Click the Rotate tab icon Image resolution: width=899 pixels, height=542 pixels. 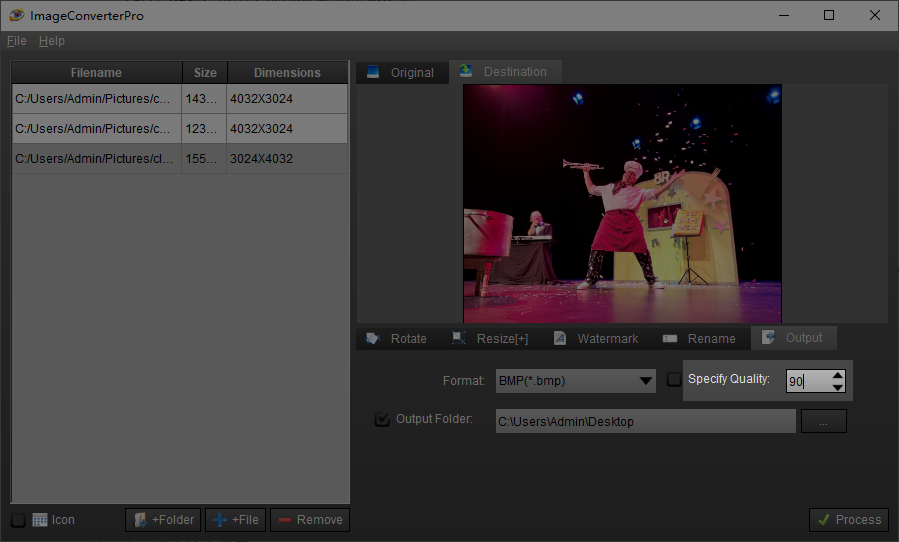tap(373, 338)
